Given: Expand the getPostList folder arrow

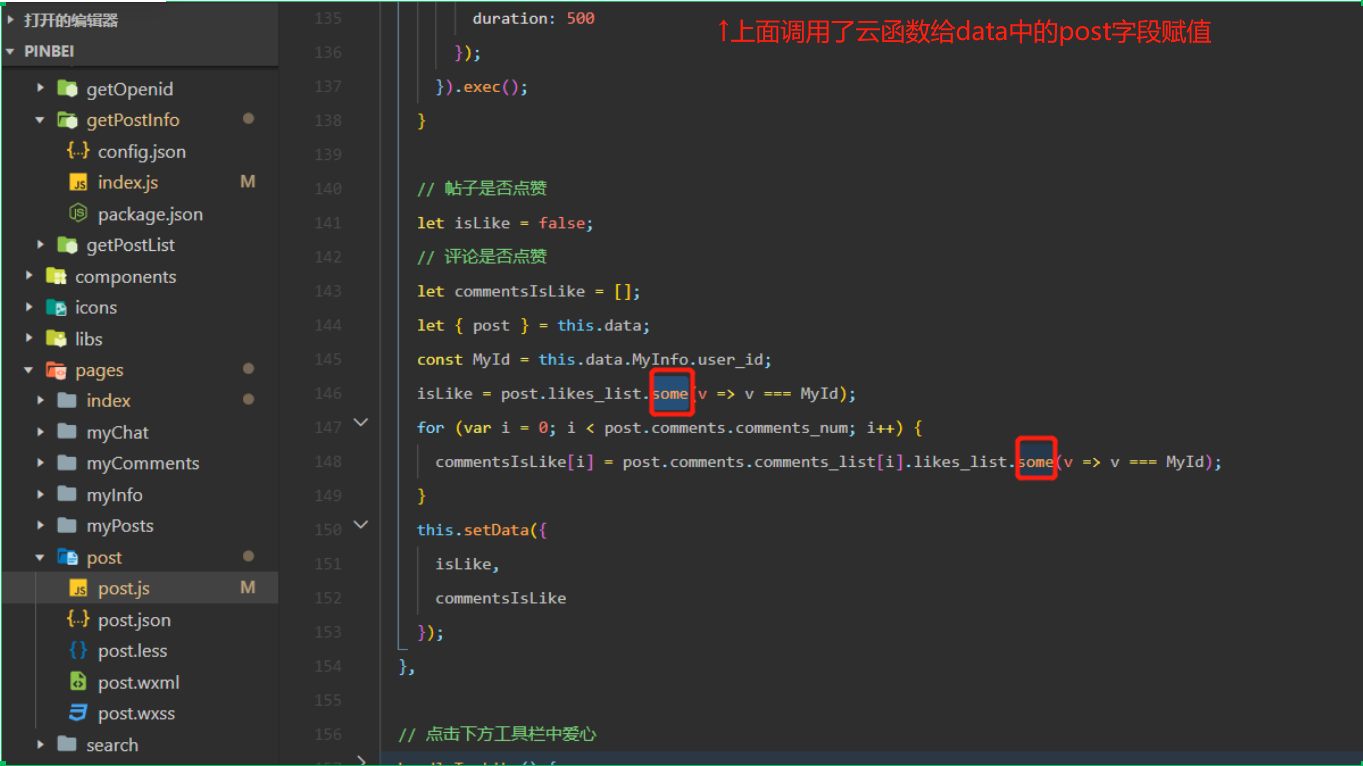Looking at the screenshot, I should [x=41, y=245].
